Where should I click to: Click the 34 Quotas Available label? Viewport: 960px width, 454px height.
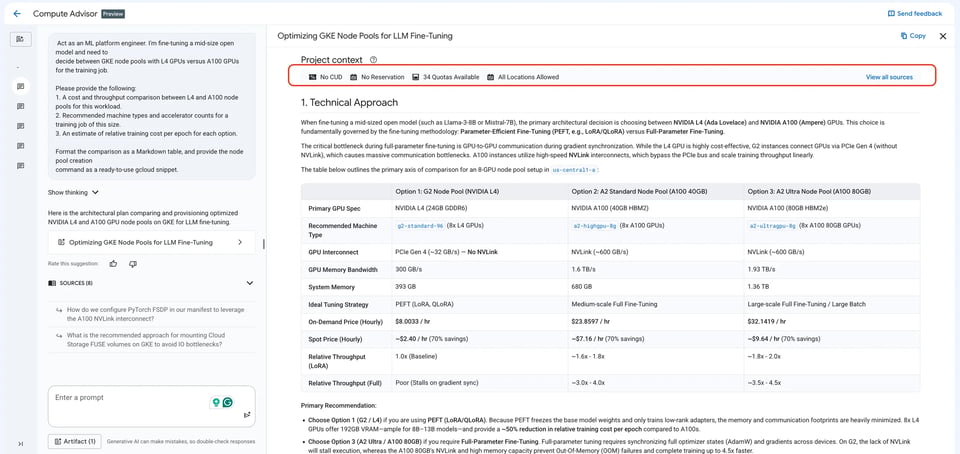tap(451, 77)
